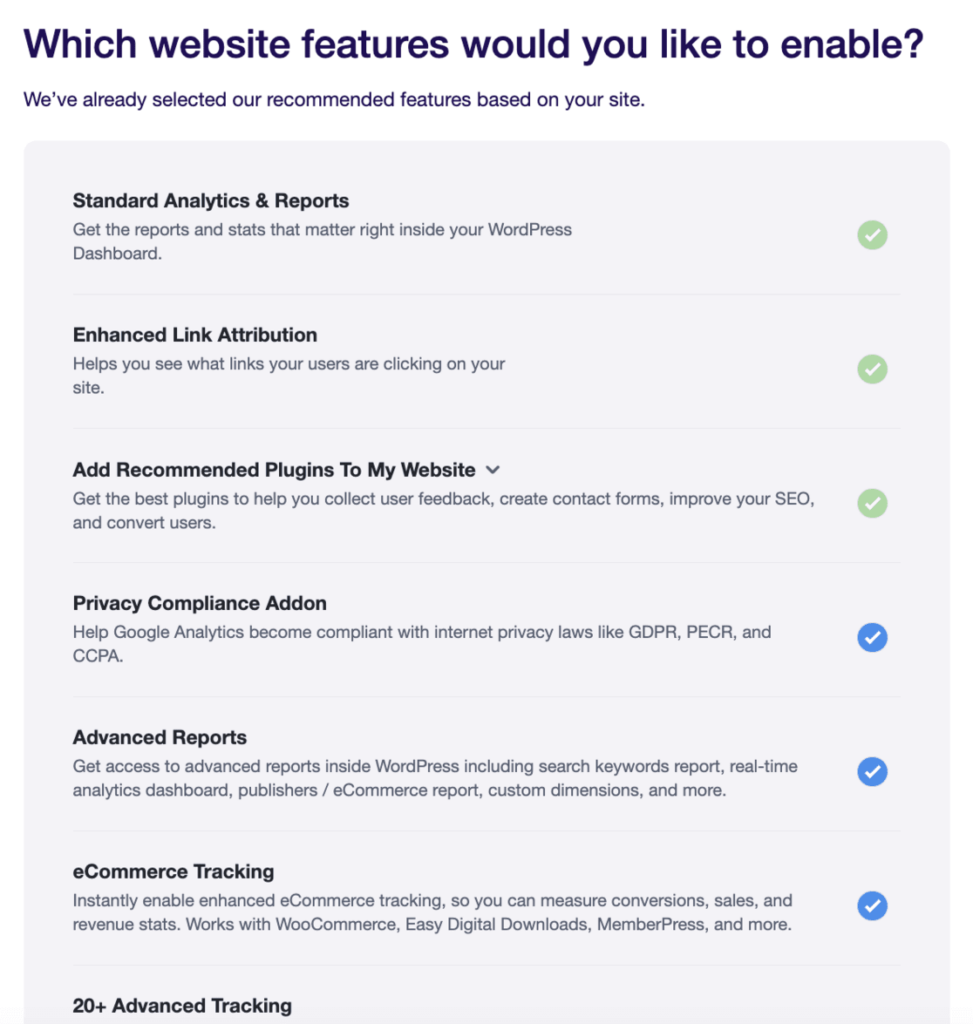Click the checkmark next to Enhanced Link Attribution
Viewport: 973px width, 1024px height.
point(872,369)
